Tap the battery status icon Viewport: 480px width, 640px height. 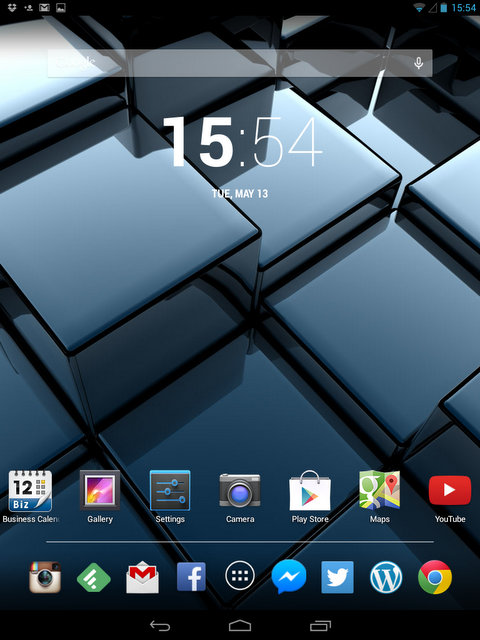pos(444,8)
